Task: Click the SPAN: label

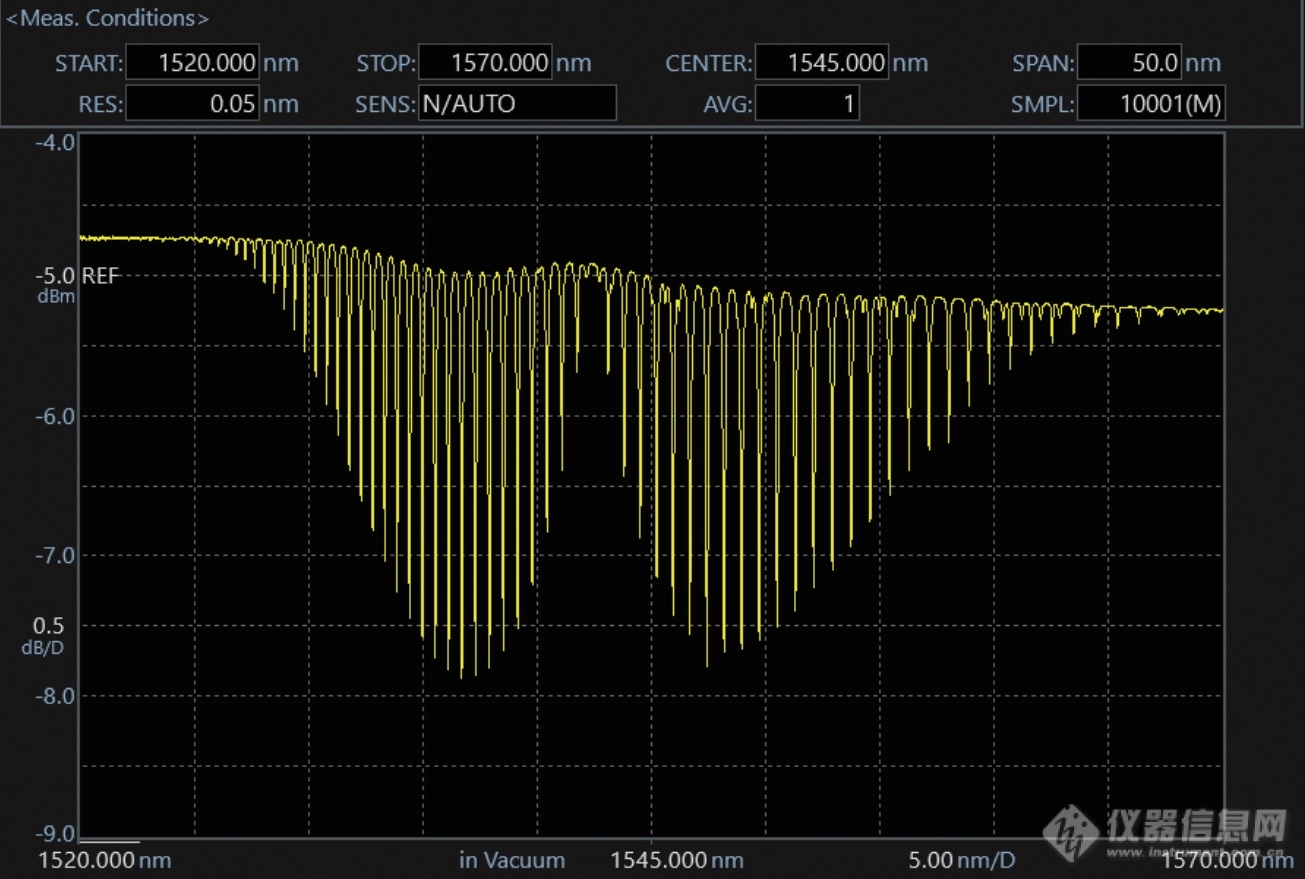Action: [1043, 64]
